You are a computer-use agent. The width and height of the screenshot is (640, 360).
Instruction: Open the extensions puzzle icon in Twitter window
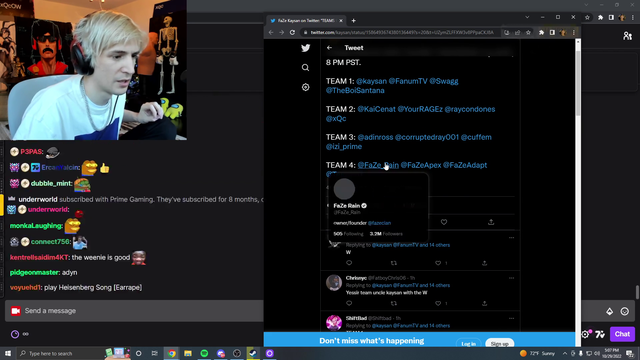click(541, 32)
